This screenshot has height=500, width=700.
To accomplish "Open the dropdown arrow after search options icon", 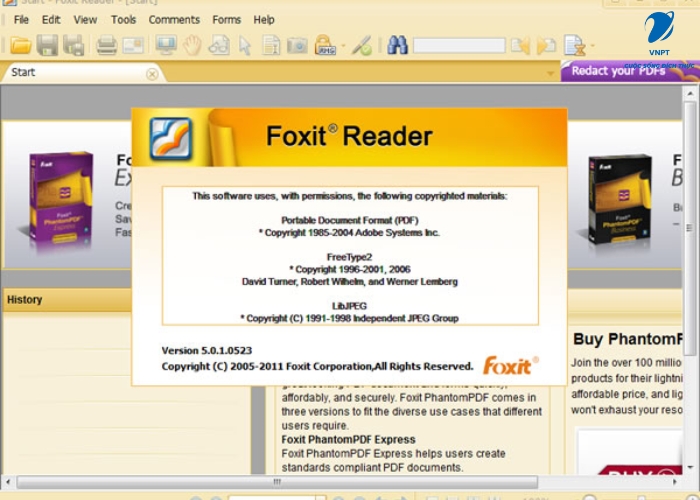I will tap(592, 46).
